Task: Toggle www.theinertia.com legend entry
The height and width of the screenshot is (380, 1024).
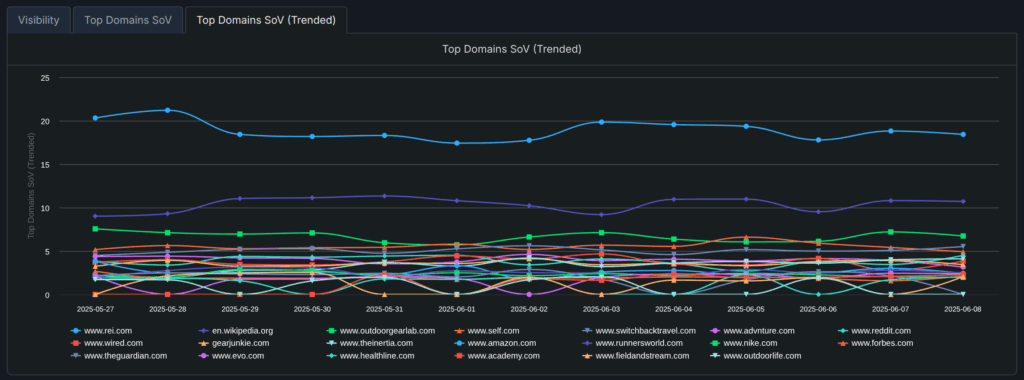Action: [369, 343]
